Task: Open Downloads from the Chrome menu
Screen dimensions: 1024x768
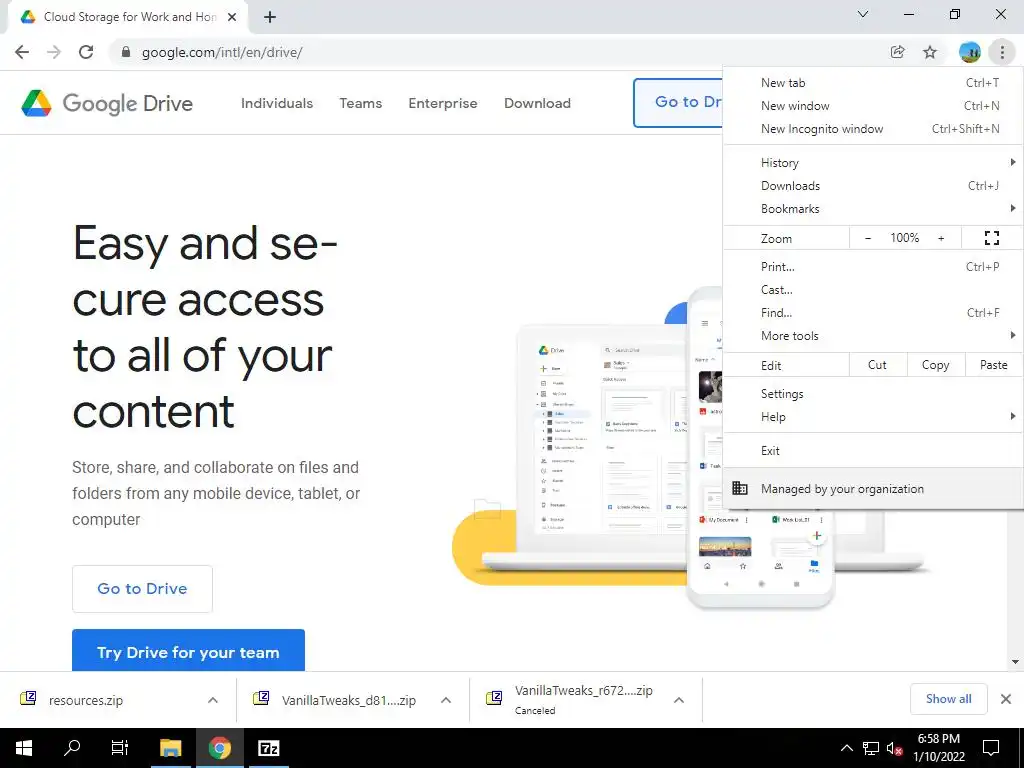Action: (x=873, y=185)
